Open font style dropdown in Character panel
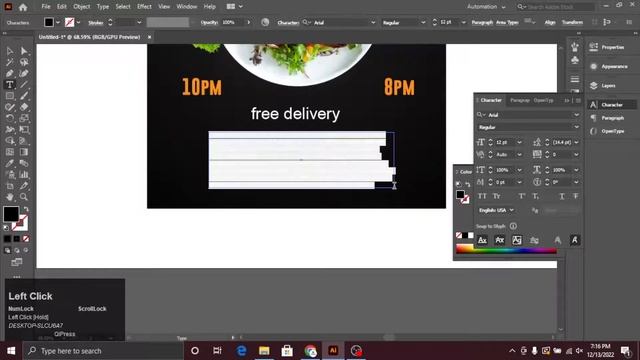The image size is (640, 360). tap(576, 127)
